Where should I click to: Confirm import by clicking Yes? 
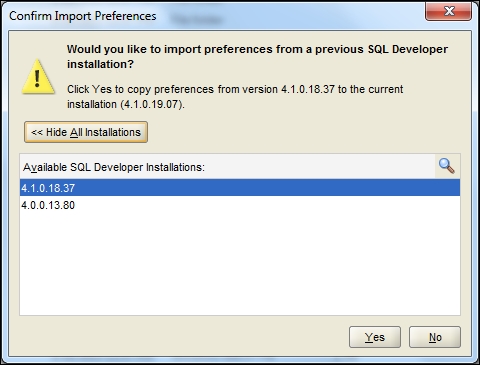(x=375, y=337)
